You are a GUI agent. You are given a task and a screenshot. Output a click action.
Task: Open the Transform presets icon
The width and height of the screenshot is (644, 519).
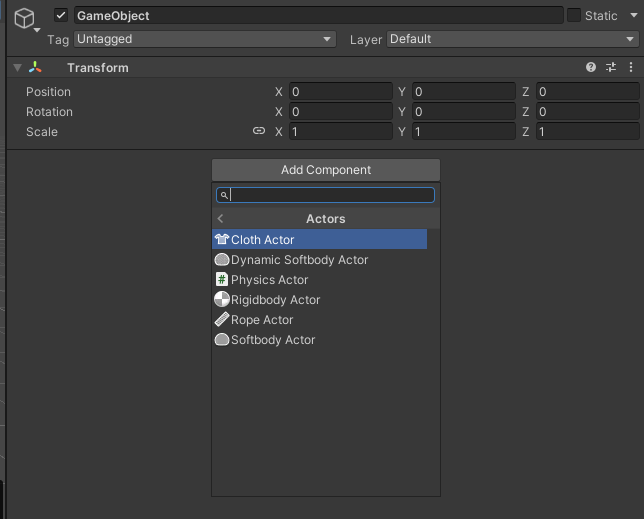click(611, 68)
